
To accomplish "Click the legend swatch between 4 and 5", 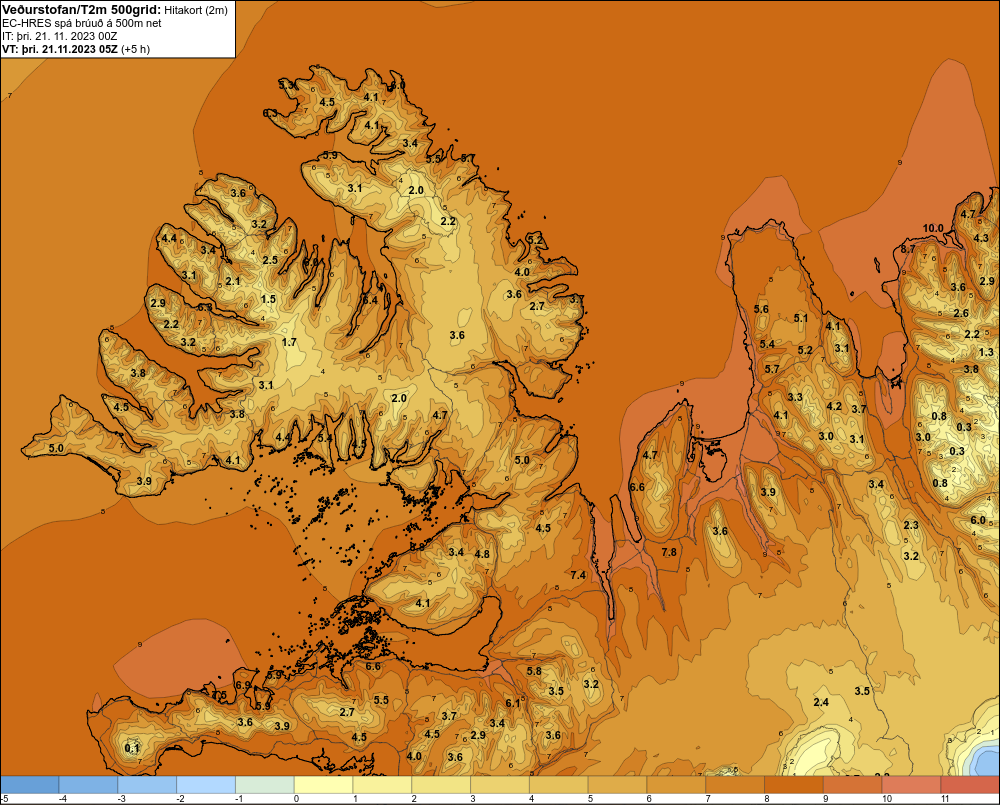I will (558, 784).
